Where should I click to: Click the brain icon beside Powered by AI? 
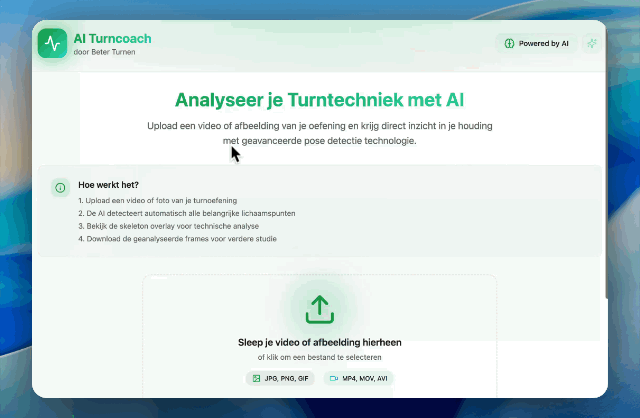[509, 44]
